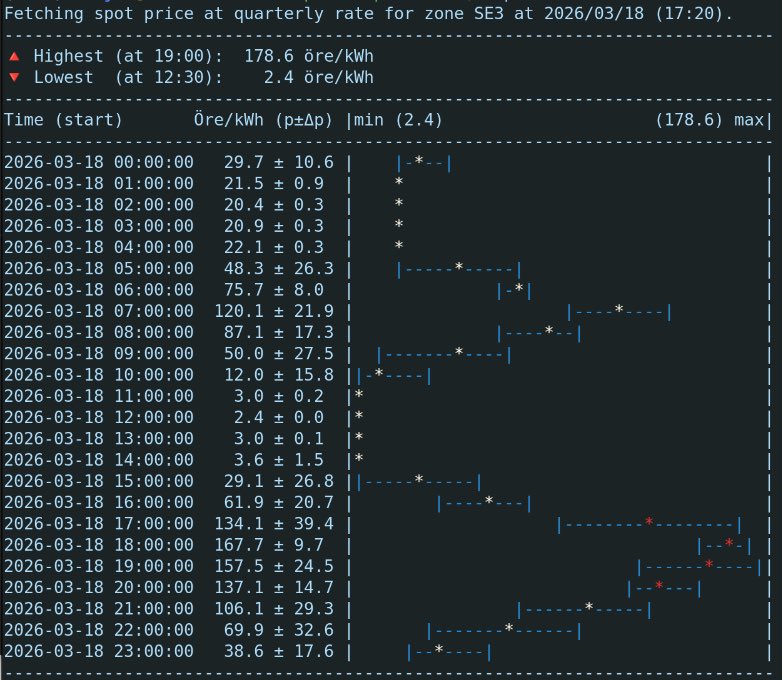This screenshot has width=782, height=680.
Task: Click the price 48.3 ± 26.3
Action: (279, 268)
